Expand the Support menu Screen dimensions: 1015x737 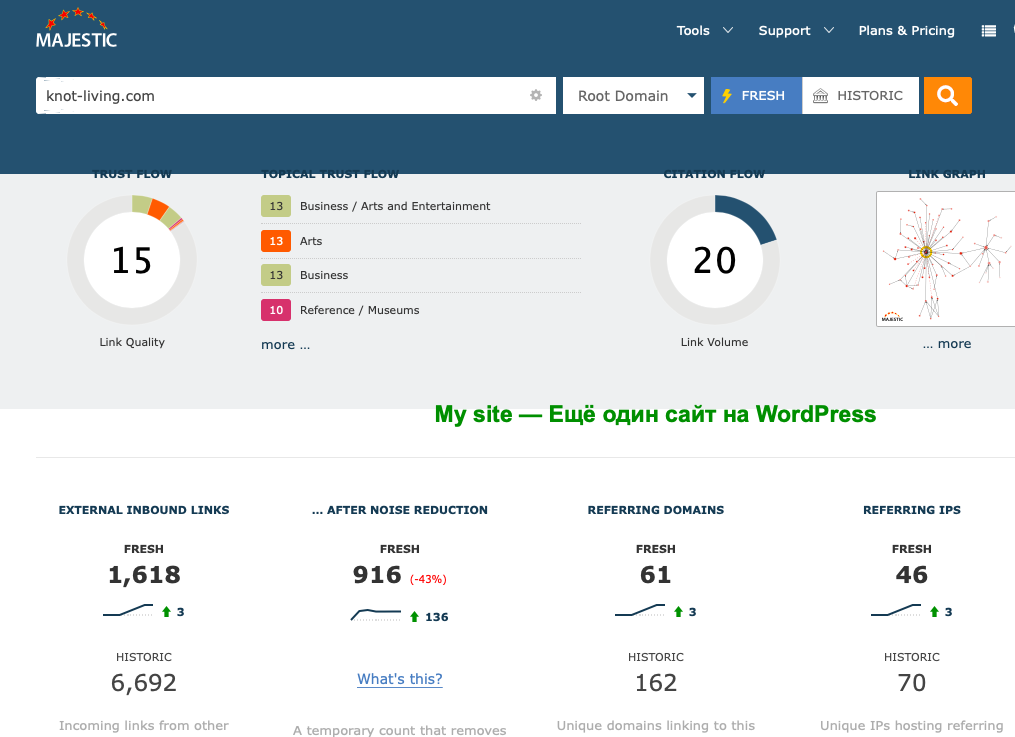(x=795, y=31)
